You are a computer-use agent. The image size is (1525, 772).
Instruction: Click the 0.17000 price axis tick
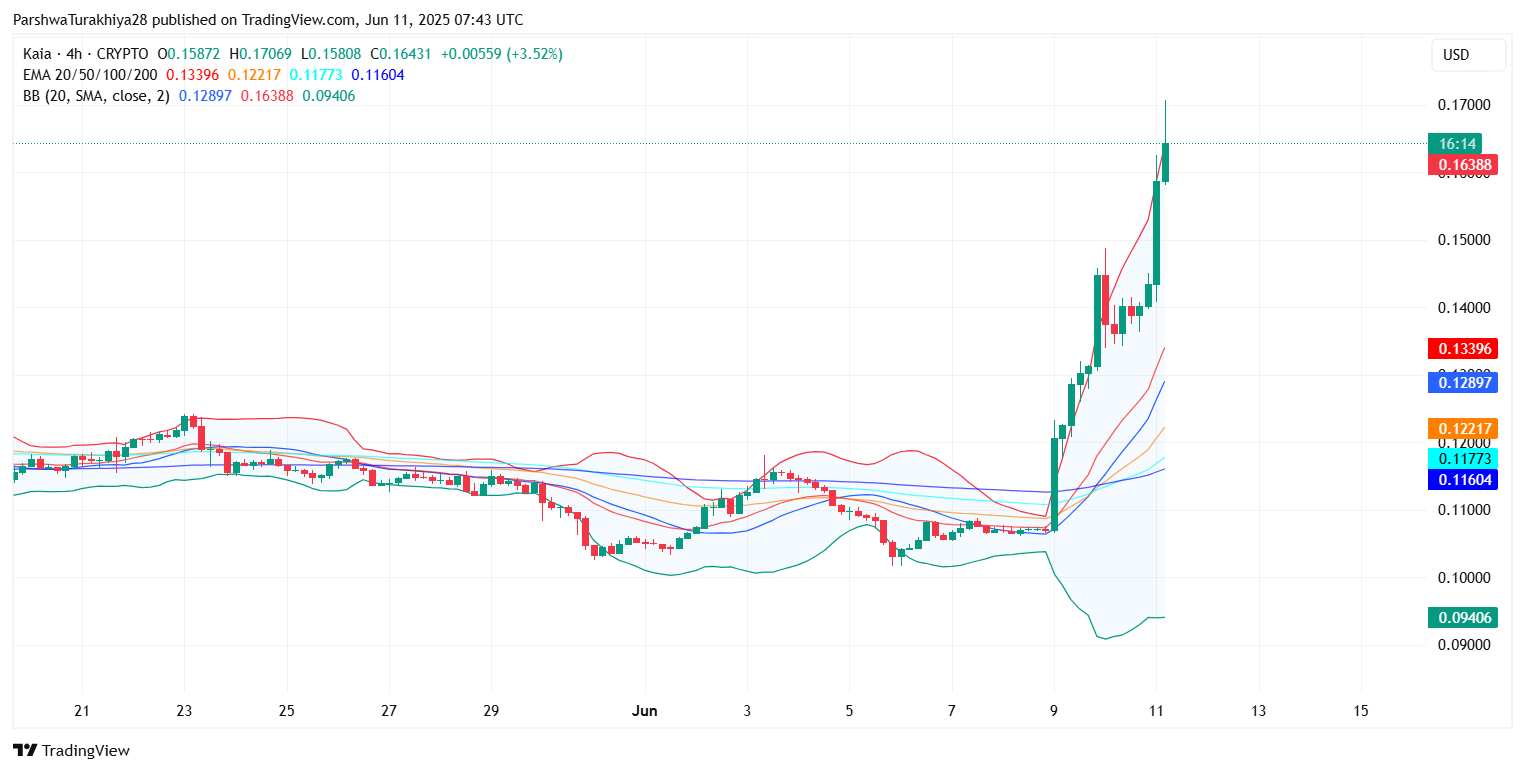1463,105
